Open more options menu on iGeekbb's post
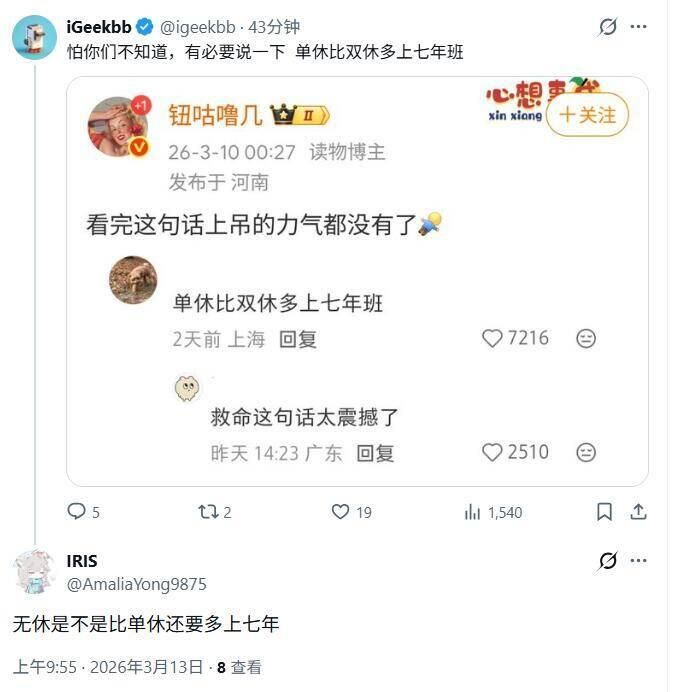The width and height of the screenshot is (674, 692). (638, 27)
